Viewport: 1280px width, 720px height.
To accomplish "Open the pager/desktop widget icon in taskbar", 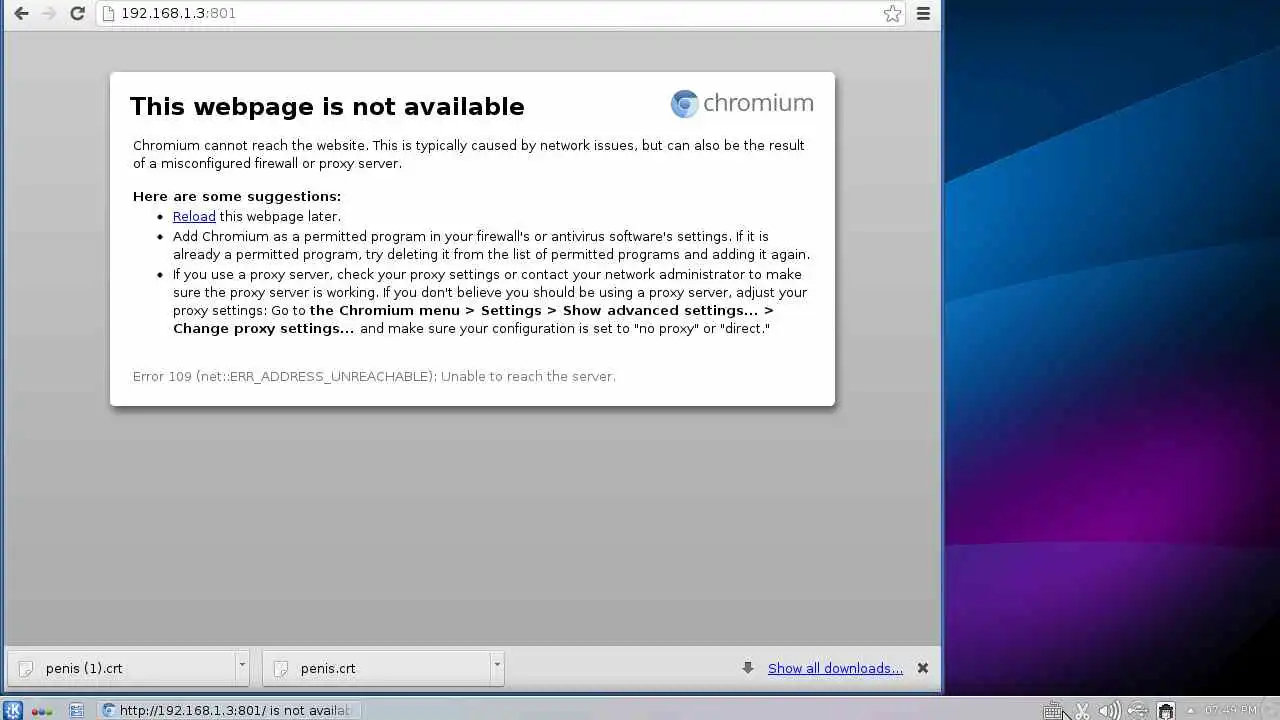I will [76, 710].
